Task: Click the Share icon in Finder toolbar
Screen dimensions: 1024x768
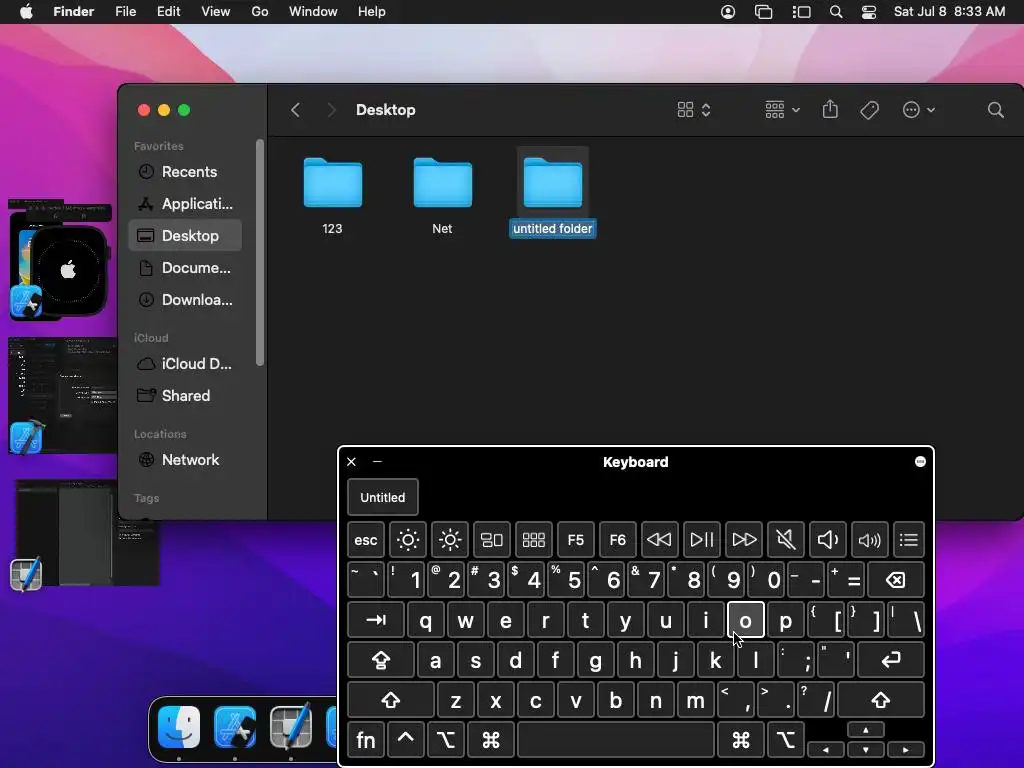Action: tap(830, 109)
